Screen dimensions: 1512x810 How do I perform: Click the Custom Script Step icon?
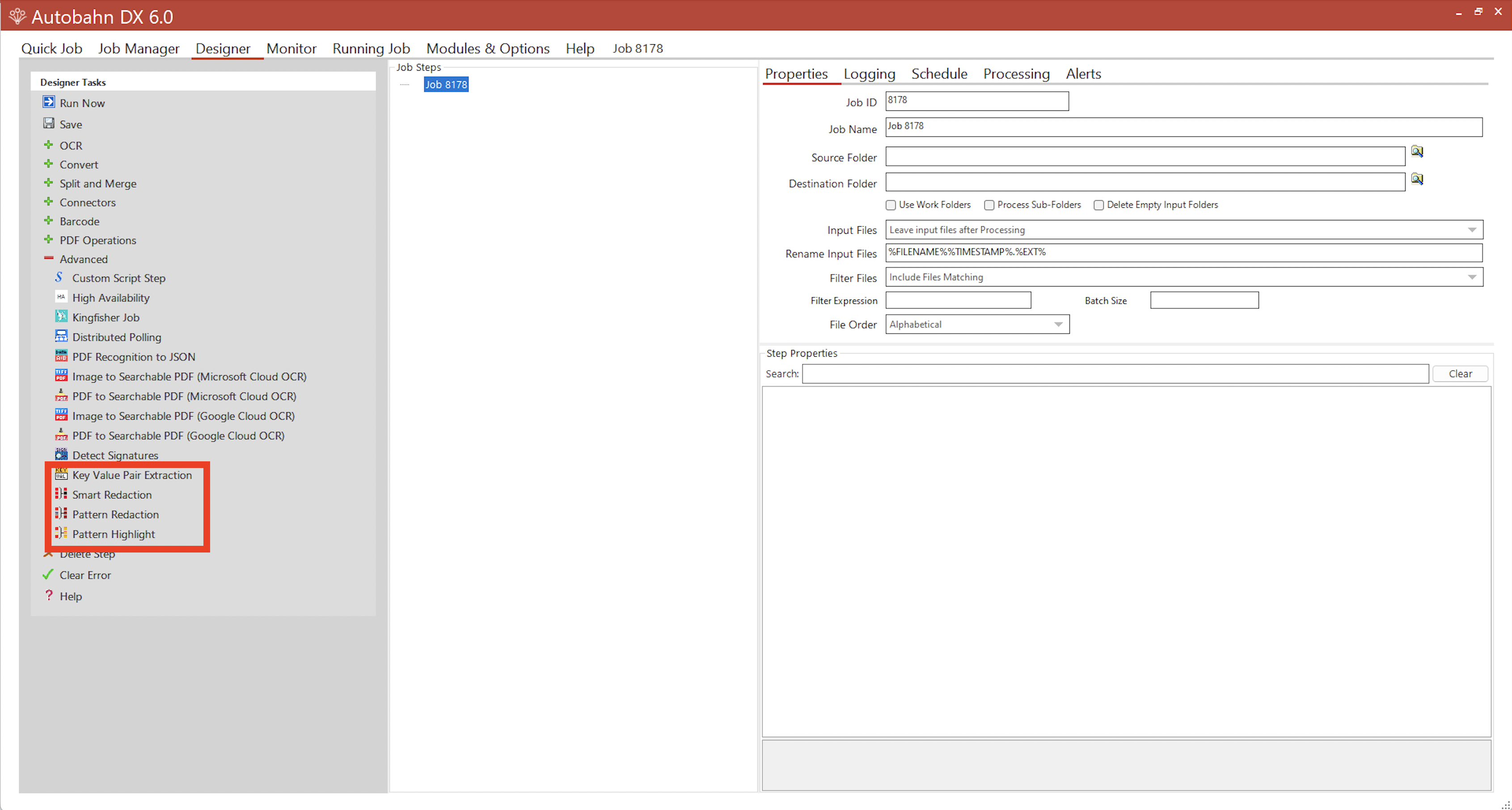[59, 277]
